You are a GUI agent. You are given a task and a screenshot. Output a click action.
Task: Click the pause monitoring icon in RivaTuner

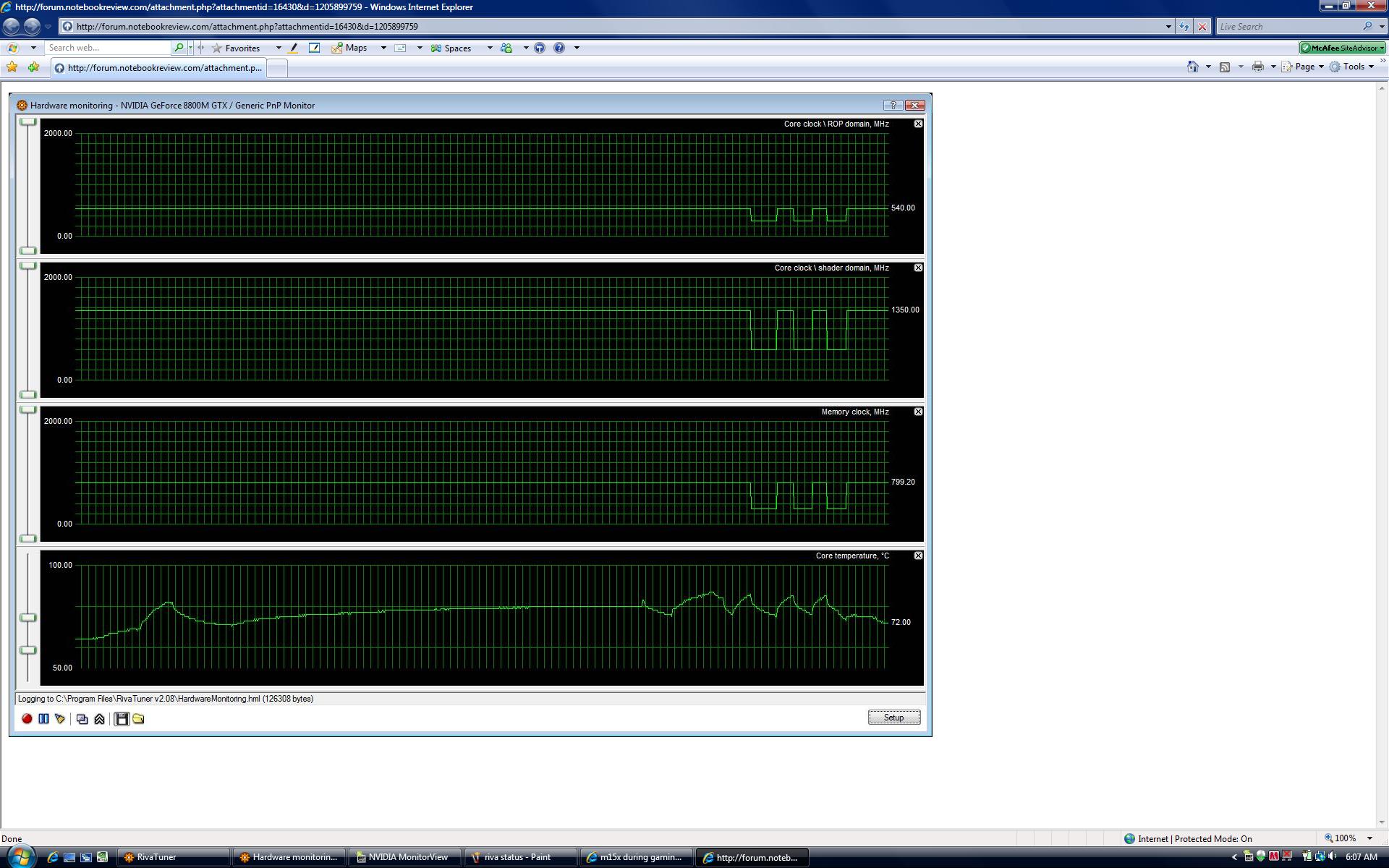pyautogui.click(x=43, y=718)
